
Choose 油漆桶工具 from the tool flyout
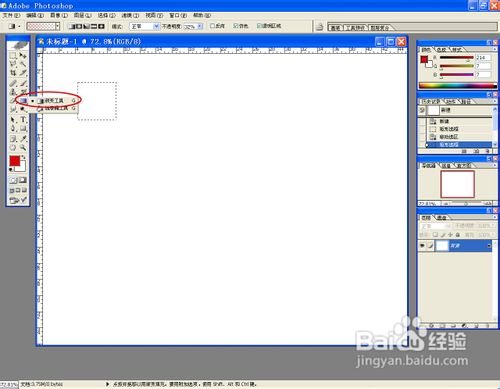56,108
